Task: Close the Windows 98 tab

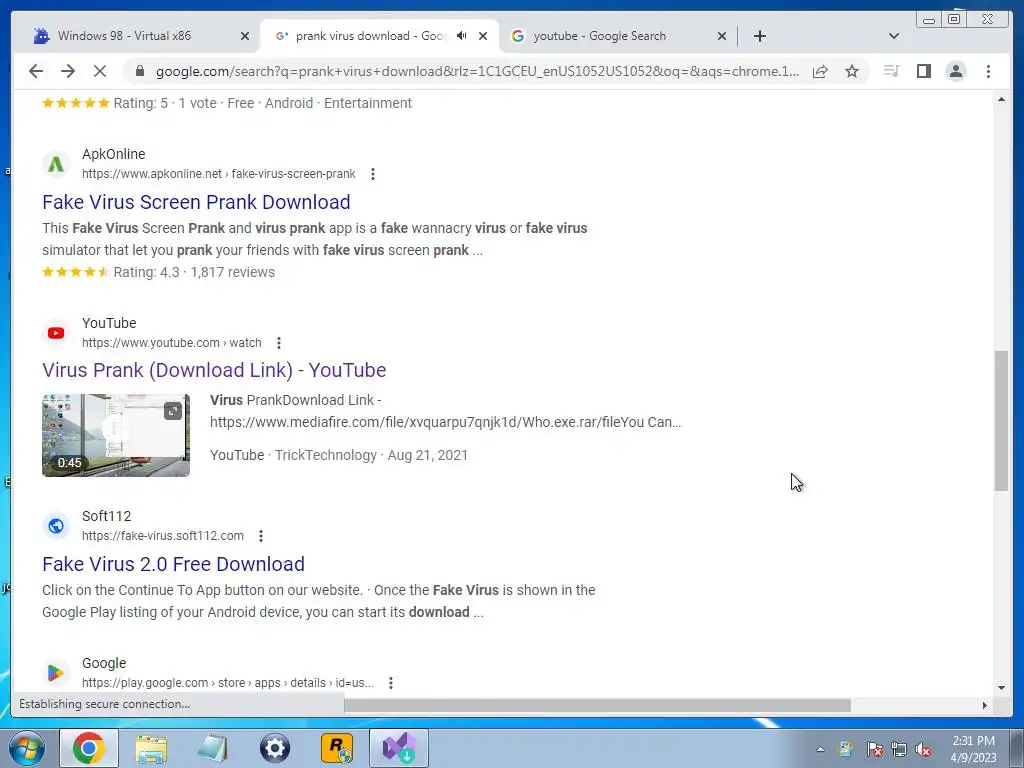Action: pos(245,36)
